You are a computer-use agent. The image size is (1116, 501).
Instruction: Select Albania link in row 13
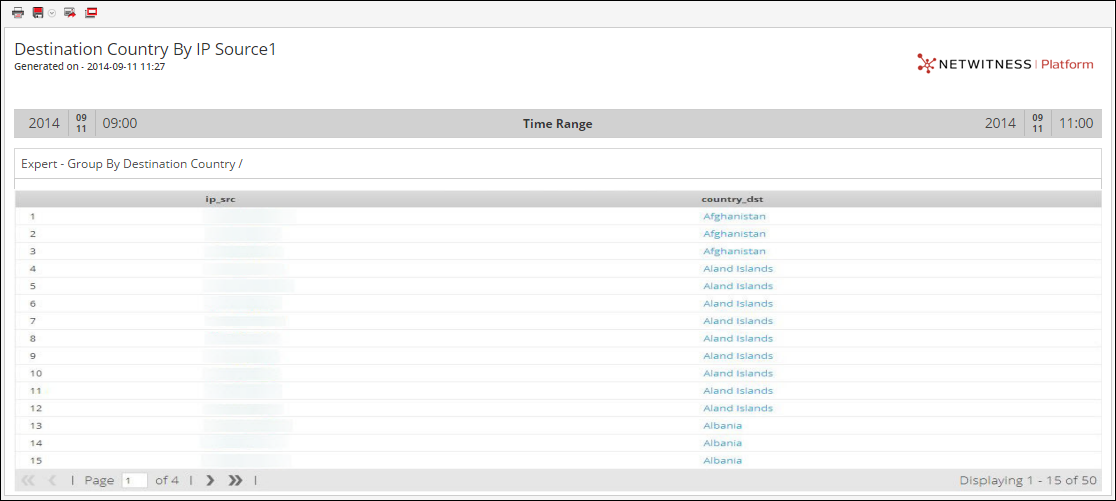(722, 425)
